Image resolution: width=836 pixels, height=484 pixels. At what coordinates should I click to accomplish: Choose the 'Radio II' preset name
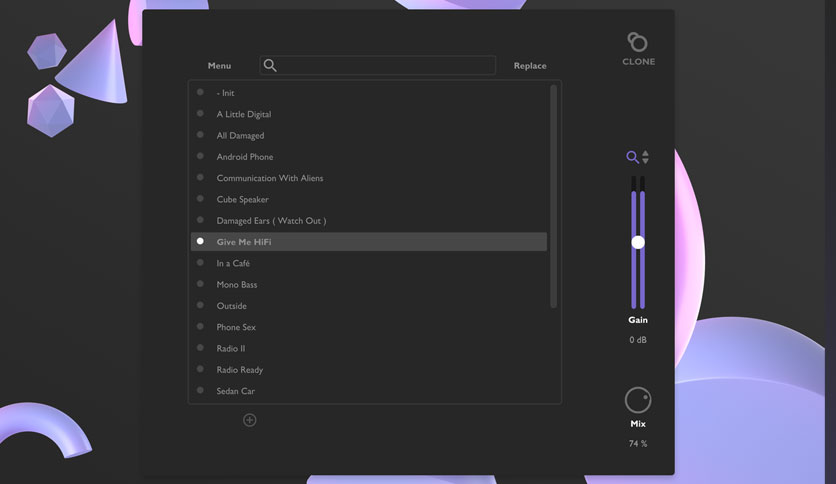click(x=231, y=349)
